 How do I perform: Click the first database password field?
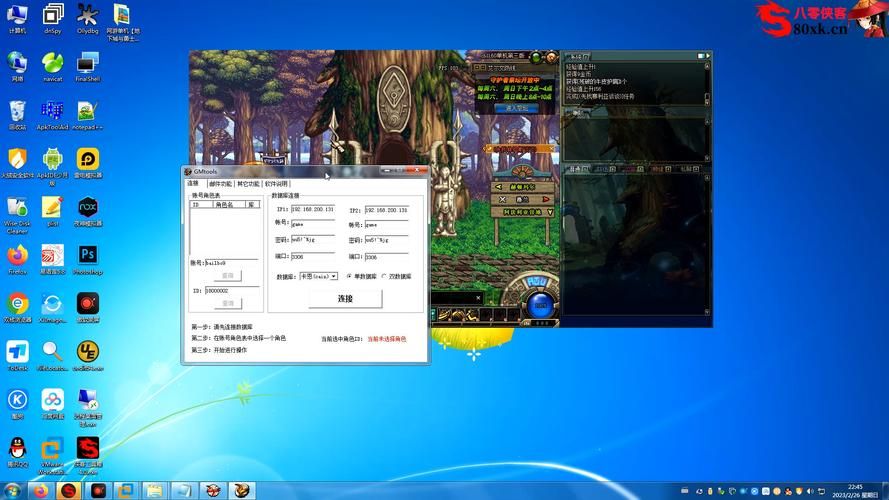[x=313, y=240]
